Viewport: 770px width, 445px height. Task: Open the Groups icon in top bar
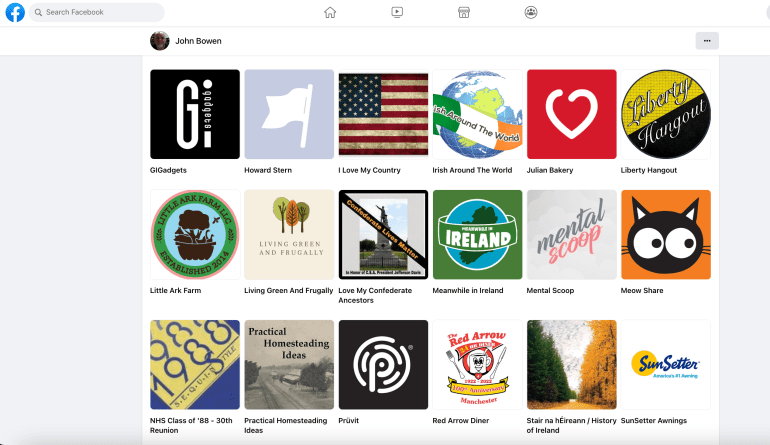[530, 12]
